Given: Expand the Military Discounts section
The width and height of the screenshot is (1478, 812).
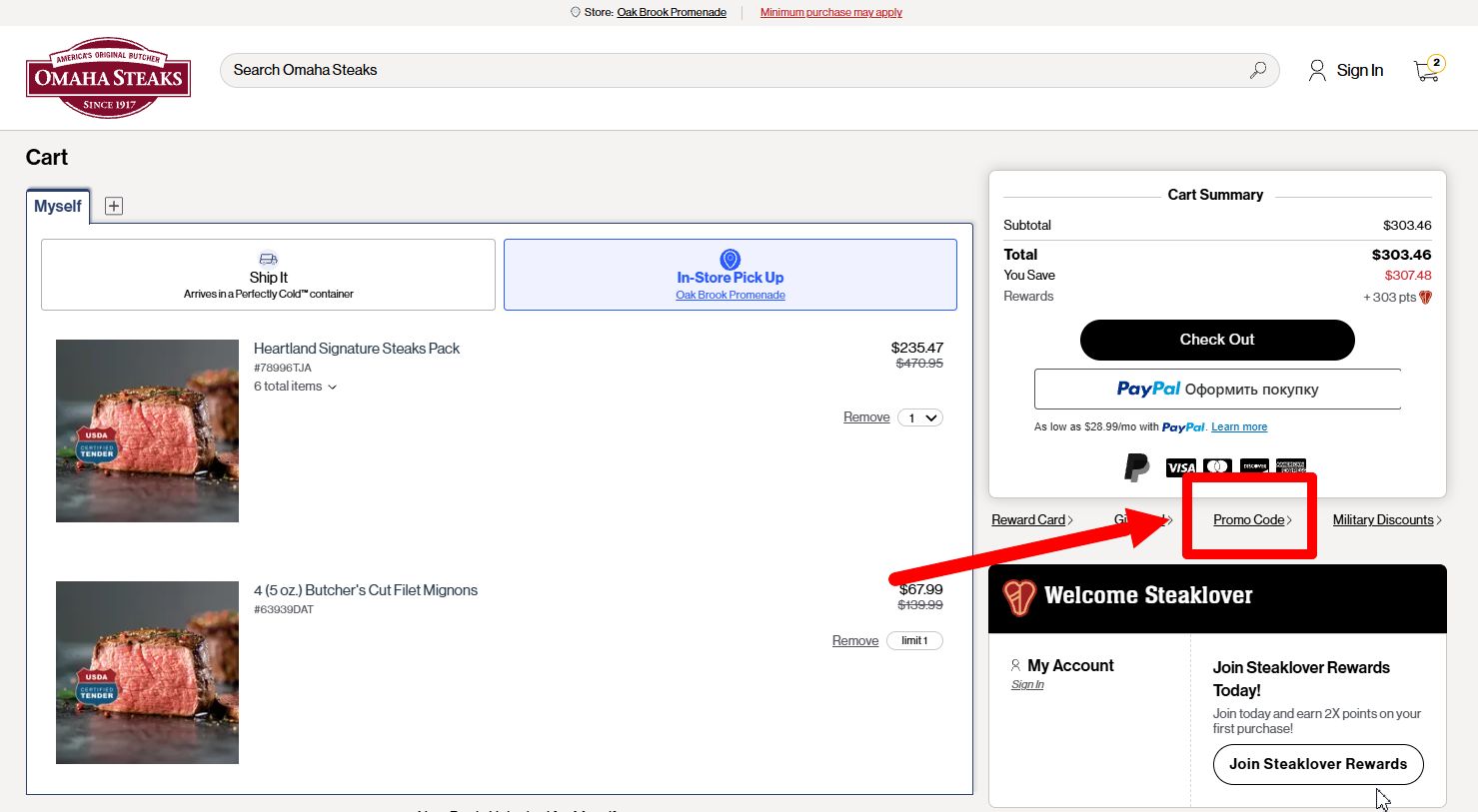Looking at the screenshot, I should click(x=1386, y=520).
